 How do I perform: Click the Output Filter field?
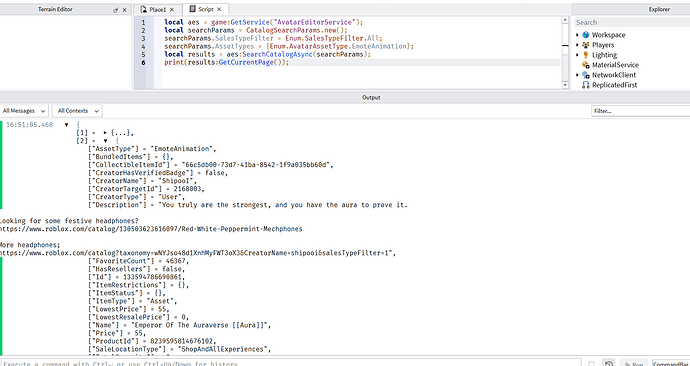(x=640, y=111)
